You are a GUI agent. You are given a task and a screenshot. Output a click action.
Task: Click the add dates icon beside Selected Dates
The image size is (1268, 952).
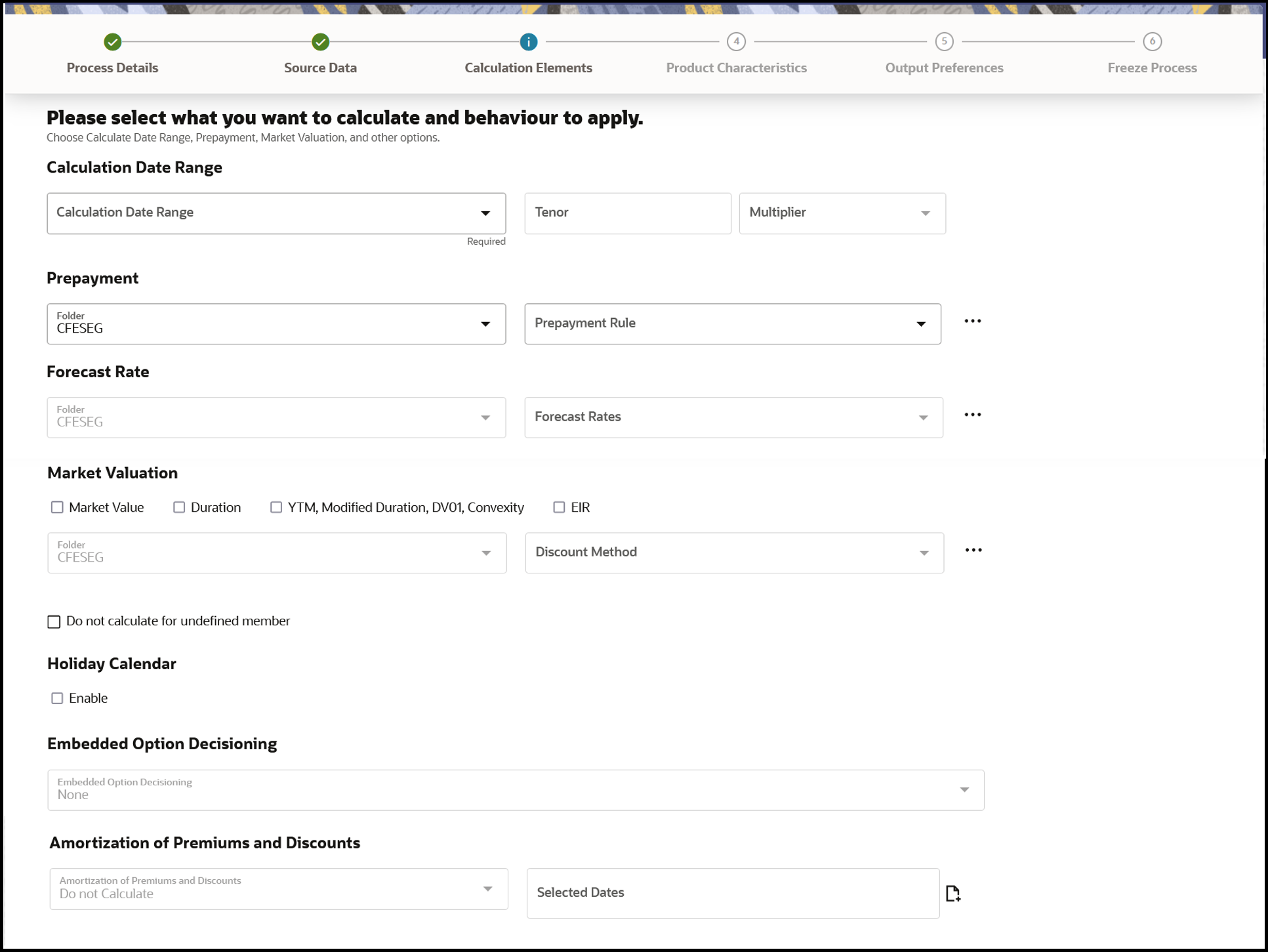tap(953, 893)
